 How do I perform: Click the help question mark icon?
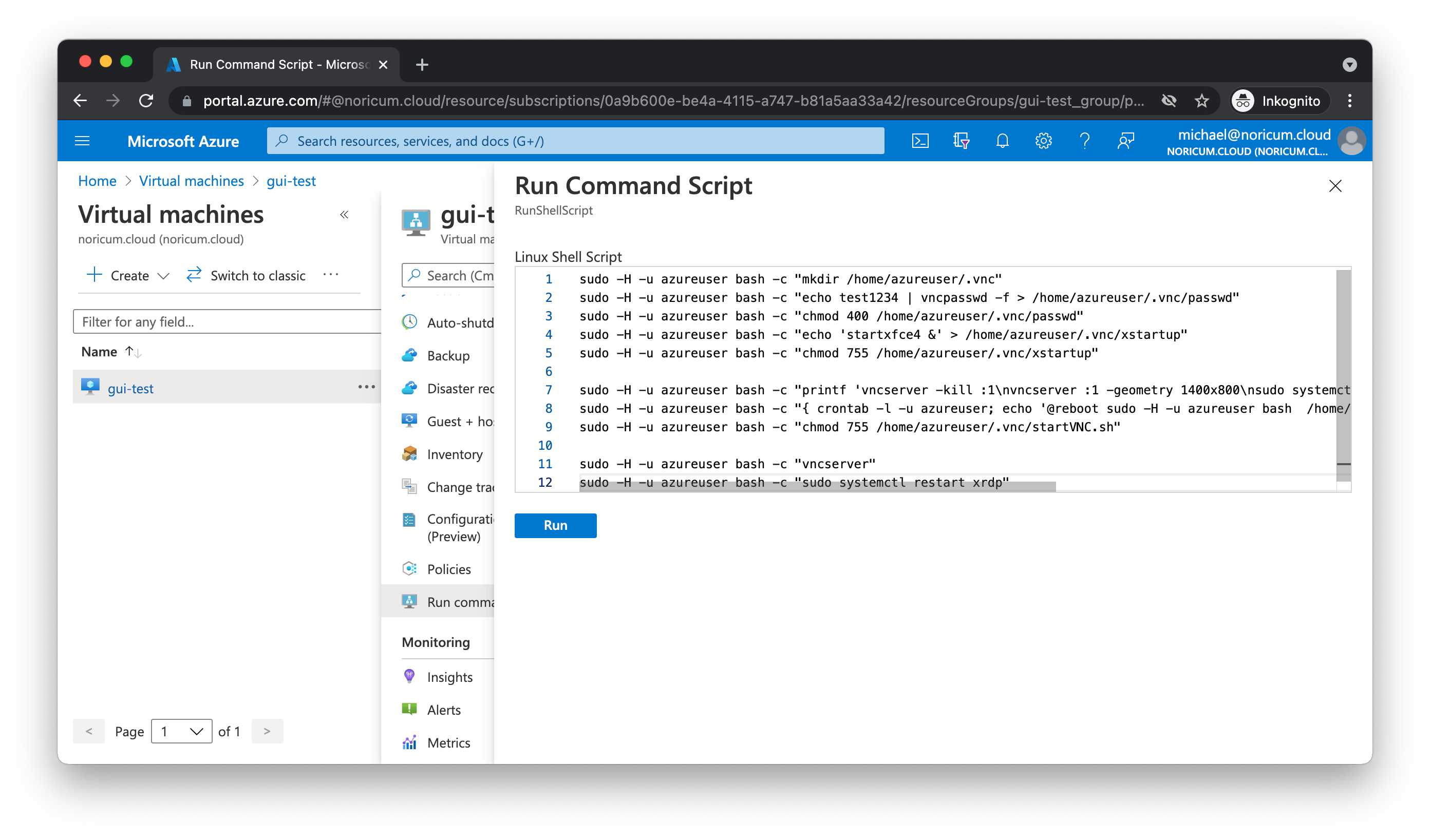(1084, 141)
